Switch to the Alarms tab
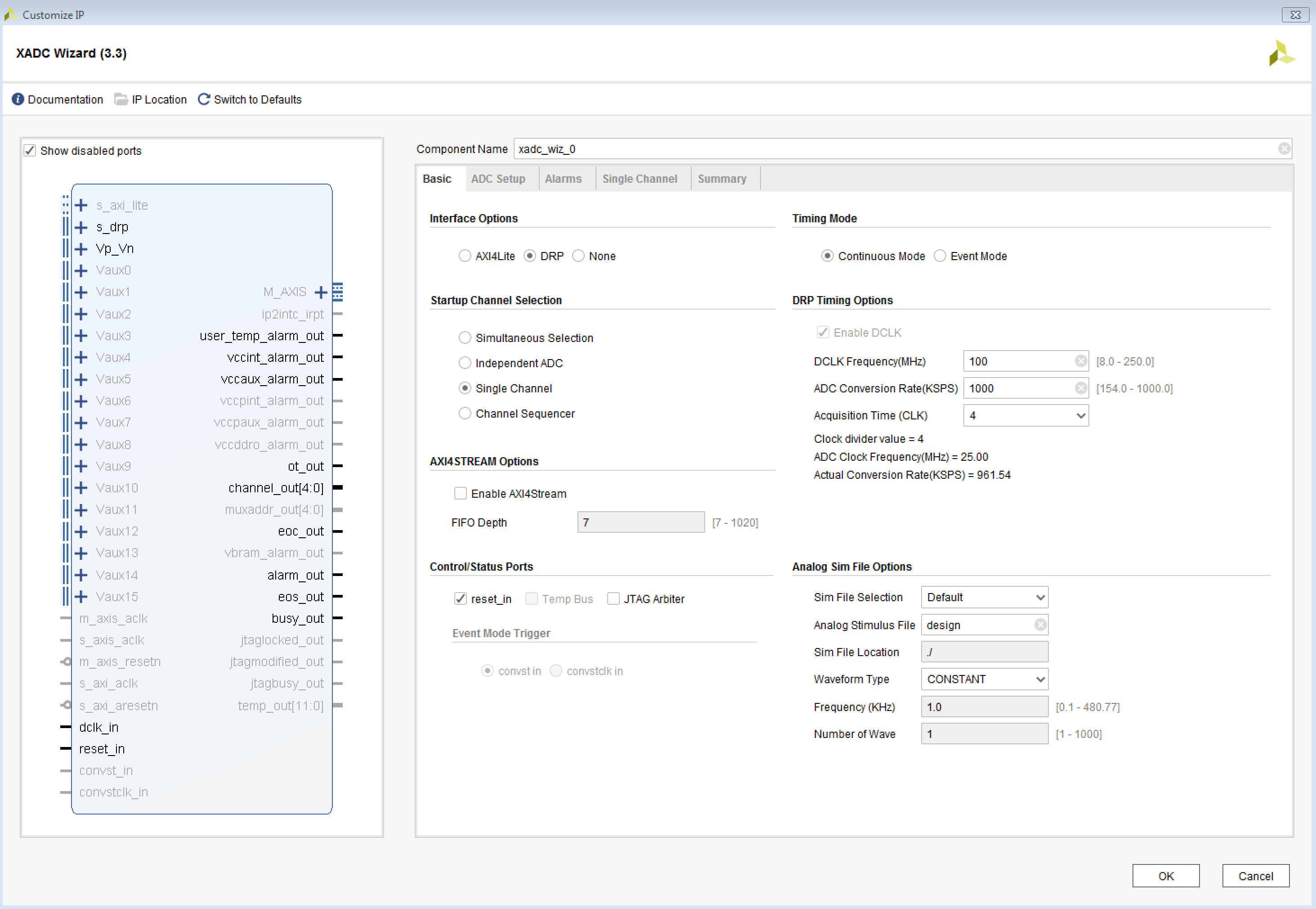The width and height of the screenshot is (1316, 909). coord(563,179)
